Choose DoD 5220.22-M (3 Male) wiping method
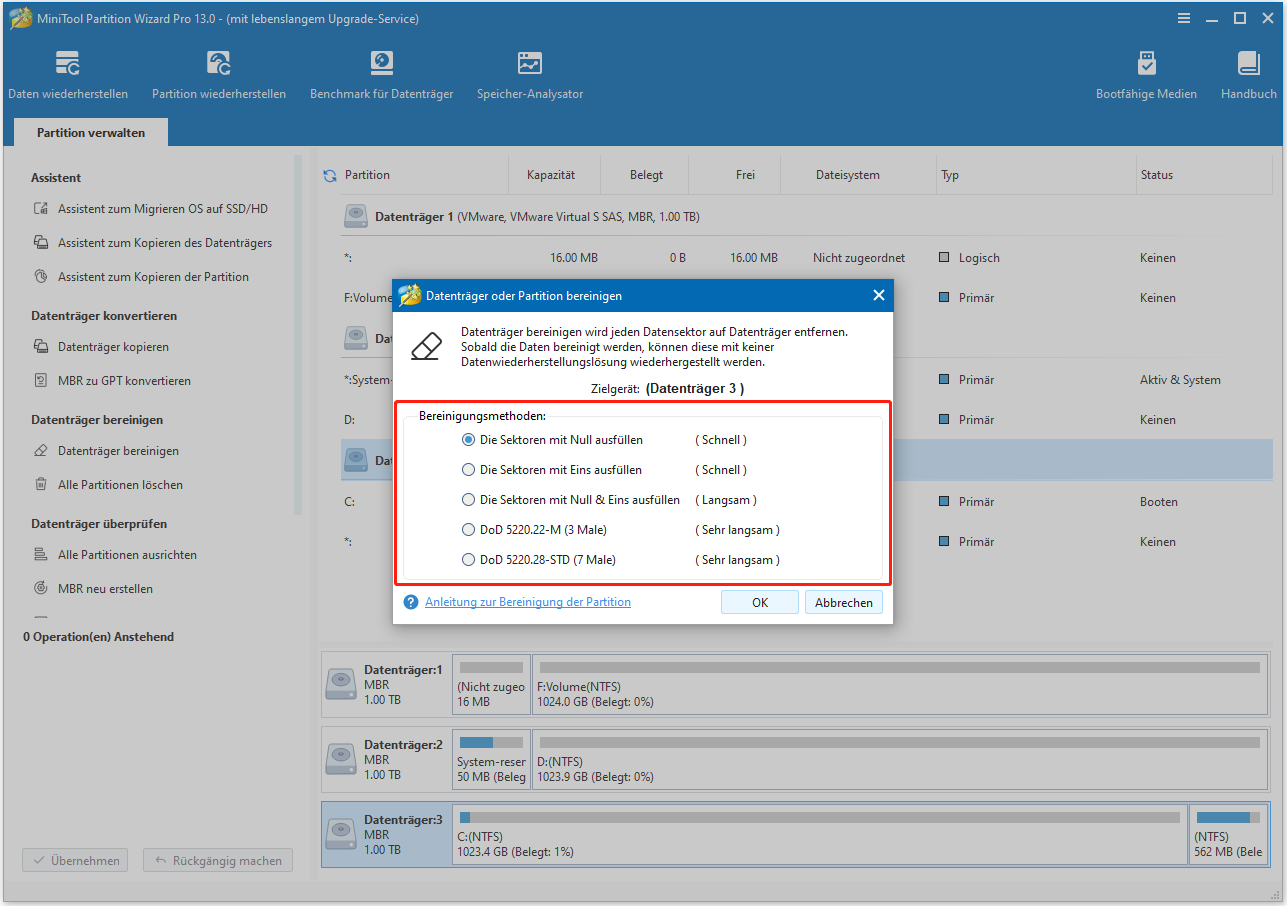The height and width of the screenshot is (906, 1287). tap(468, 529)
